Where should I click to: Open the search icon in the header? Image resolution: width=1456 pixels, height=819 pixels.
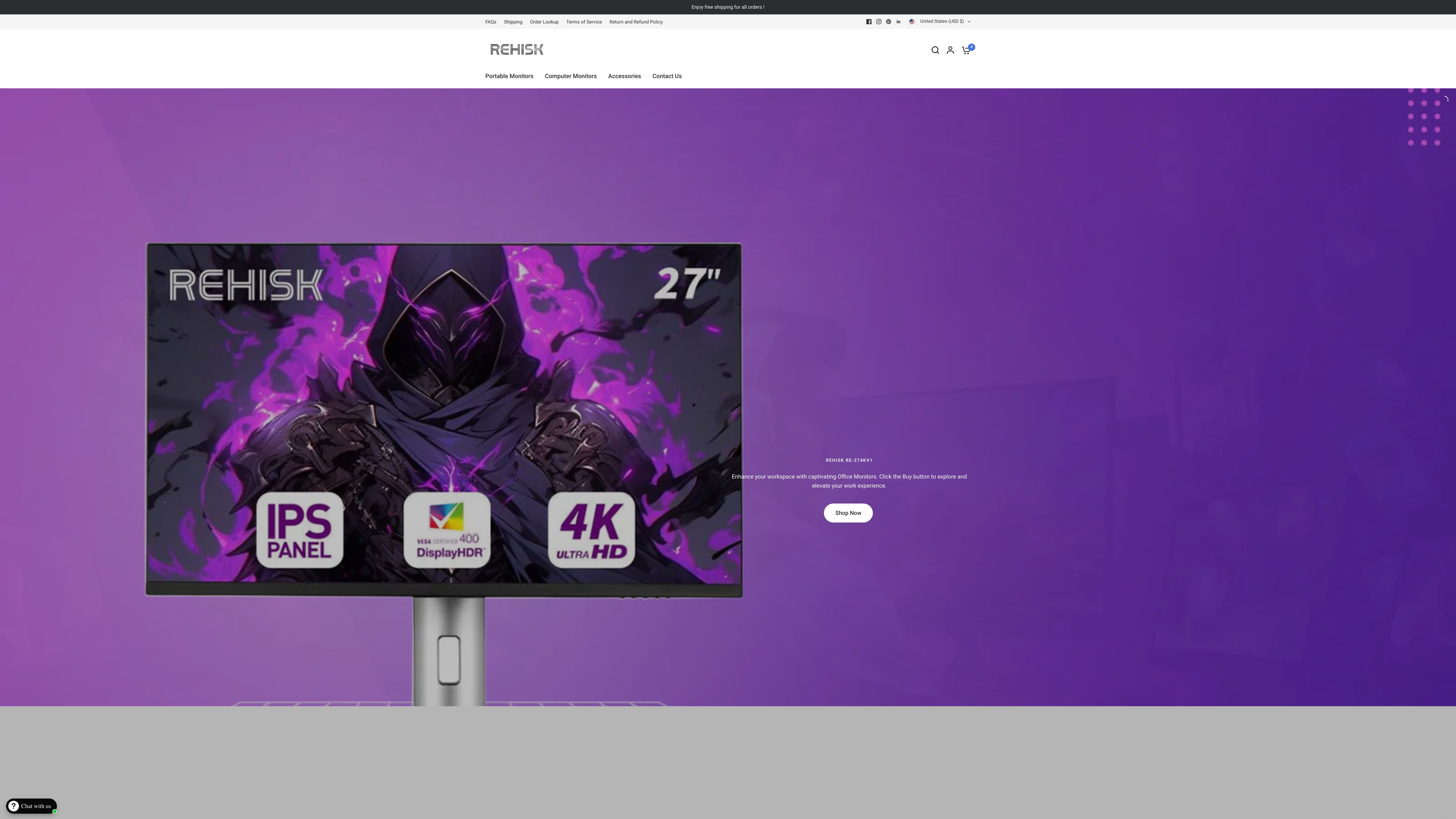pos(935,50)
